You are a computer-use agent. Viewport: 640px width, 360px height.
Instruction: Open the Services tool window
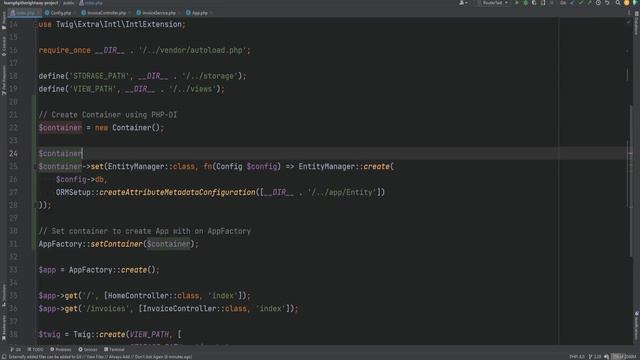88,349
